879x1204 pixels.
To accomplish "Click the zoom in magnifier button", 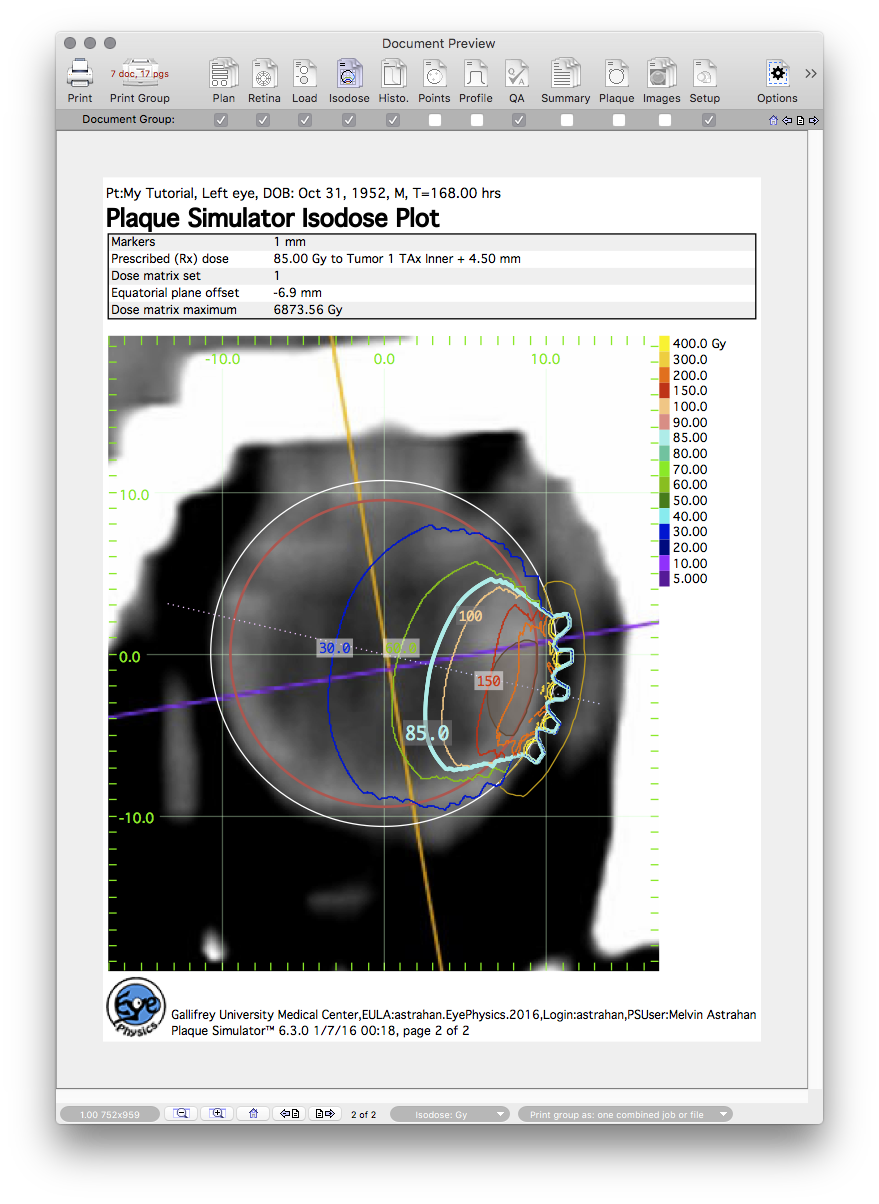I will pos(217,1113).
